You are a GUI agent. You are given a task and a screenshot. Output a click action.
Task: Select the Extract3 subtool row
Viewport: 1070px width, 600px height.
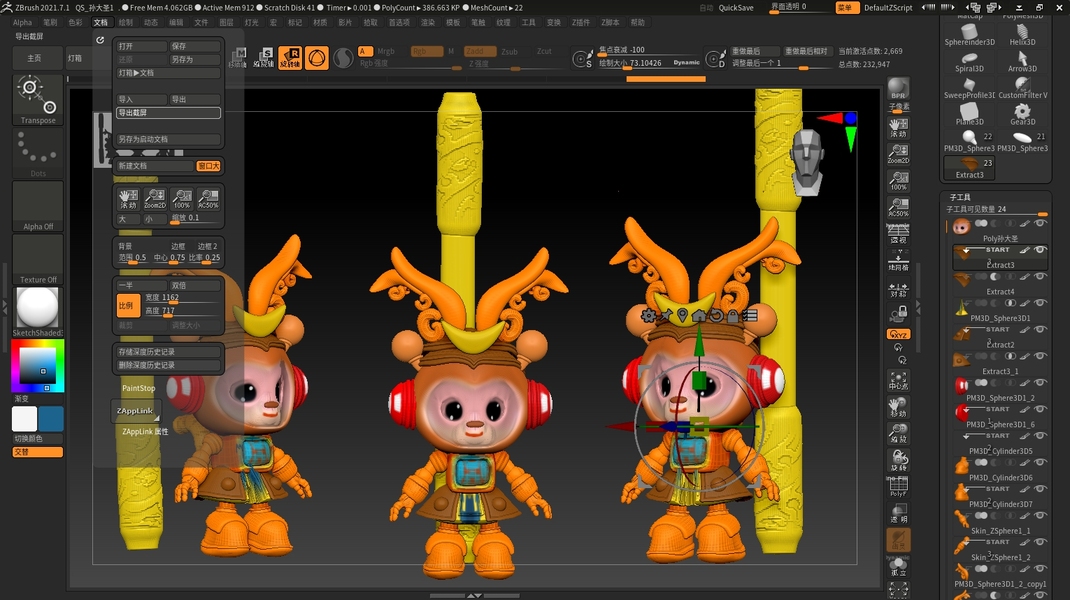[1000, 257]
